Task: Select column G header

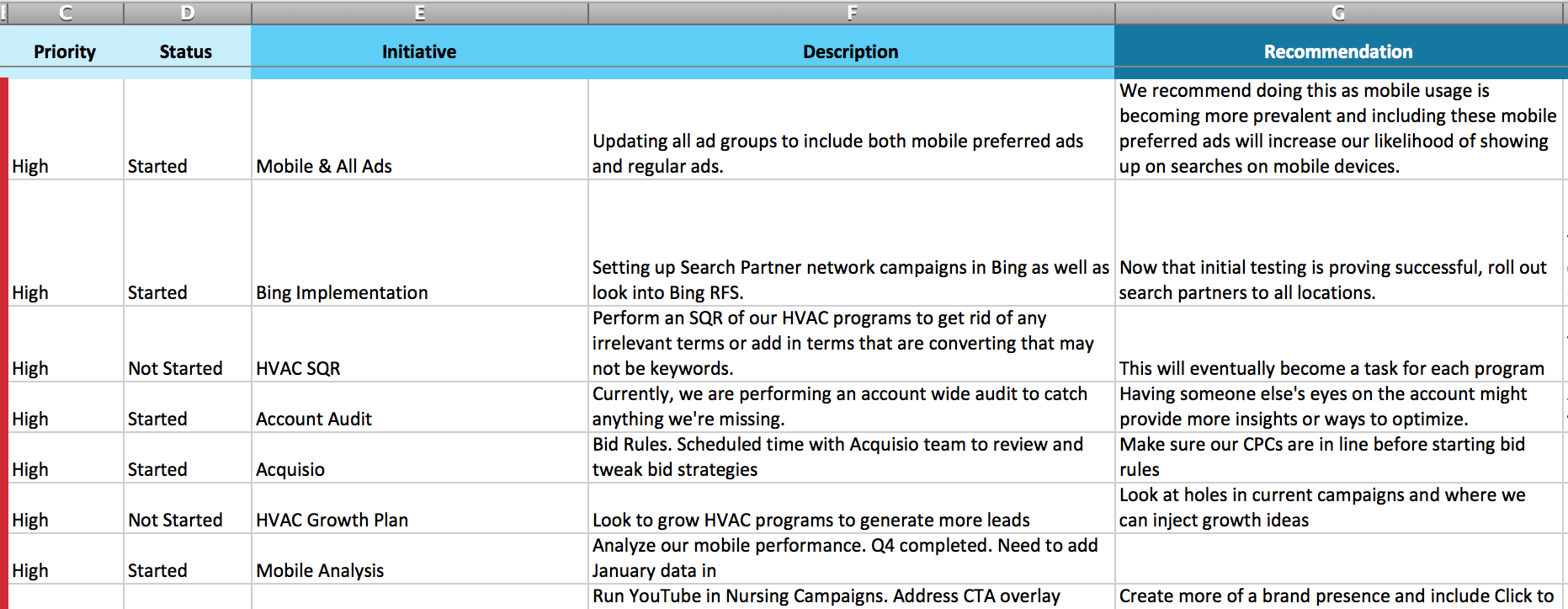Action: tap(1338, 13)
